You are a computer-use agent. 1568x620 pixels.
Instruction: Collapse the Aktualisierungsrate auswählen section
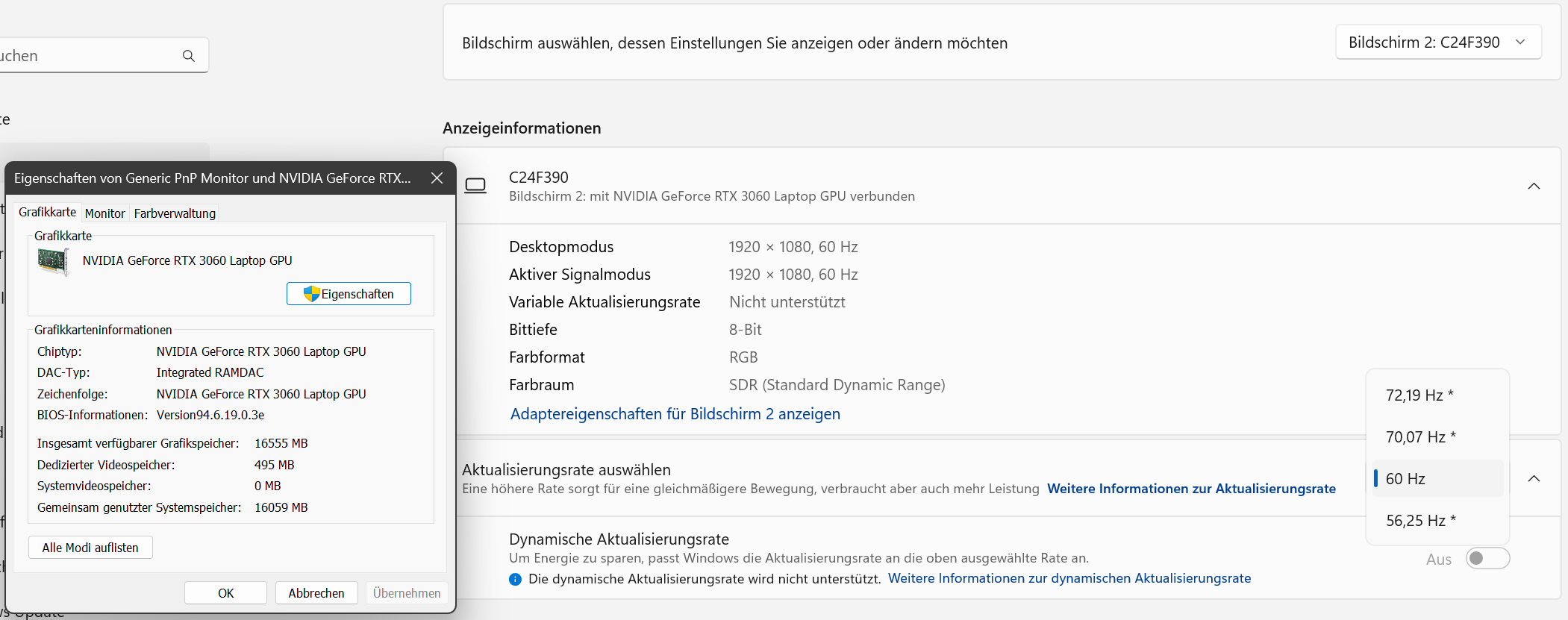point(1534,479)
